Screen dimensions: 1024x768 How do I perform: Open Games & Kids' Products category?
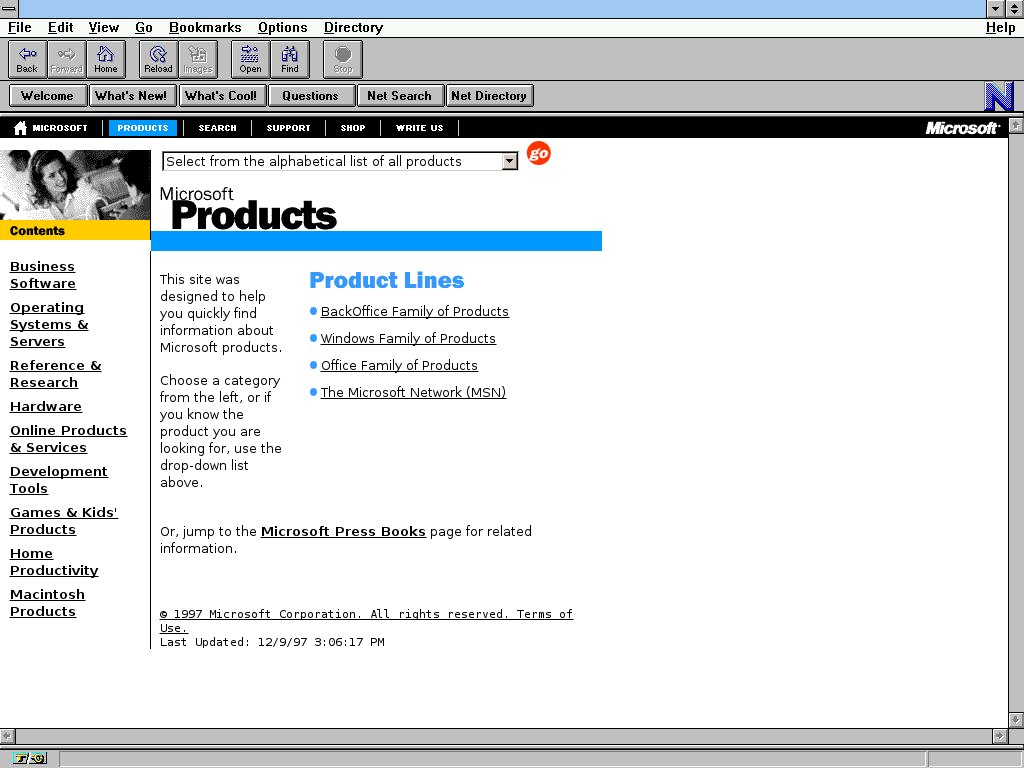(x=63, y=521)
